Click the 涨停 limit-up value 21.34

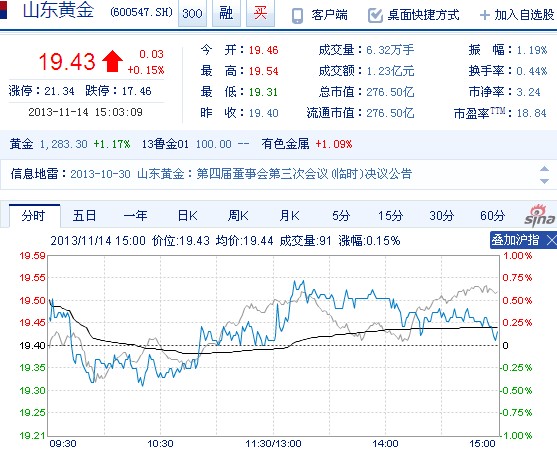point(59,91)
